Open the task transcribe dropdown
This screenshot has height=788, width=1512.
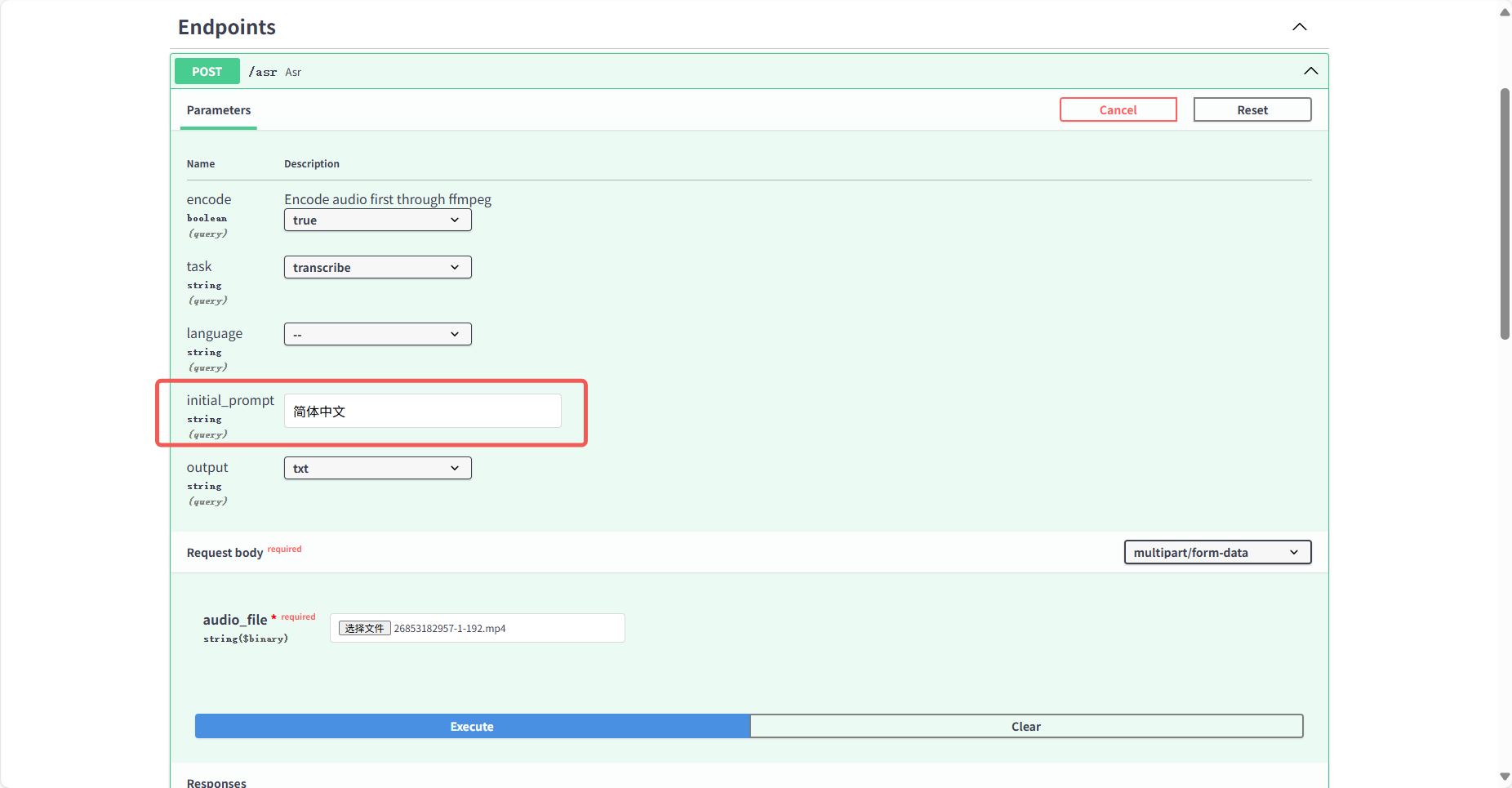377,268
